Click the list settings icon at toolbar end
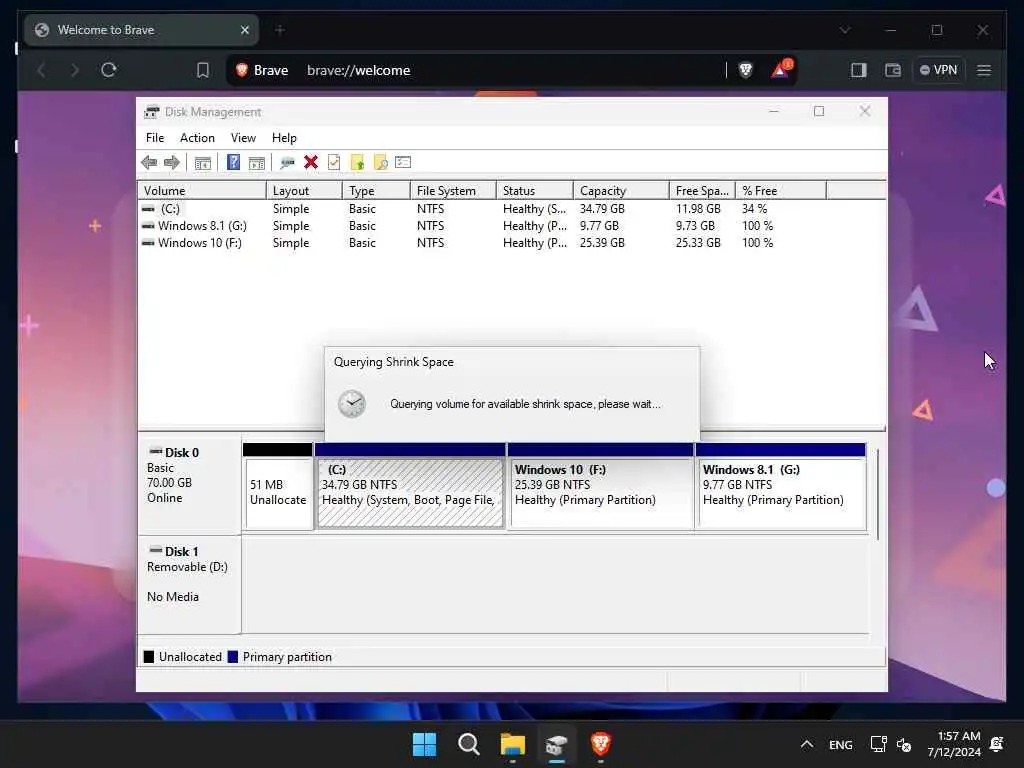The width and height of the screenshot is (1024, 768). tap(403, 162)
